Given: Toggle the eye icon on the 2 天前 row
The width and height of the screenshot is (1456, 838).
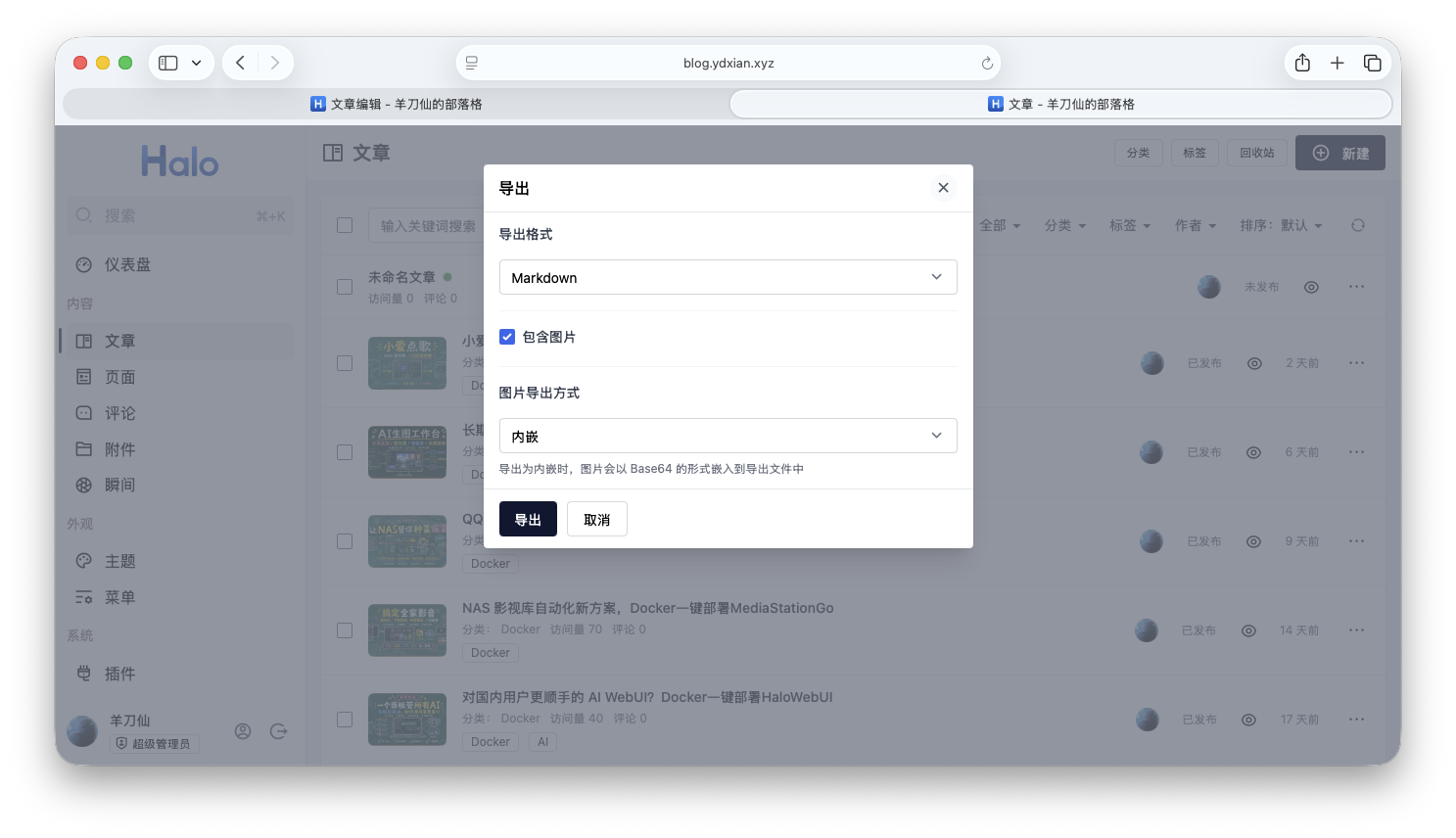Looking at the screenshot, I should click(x=1254, y=363).
